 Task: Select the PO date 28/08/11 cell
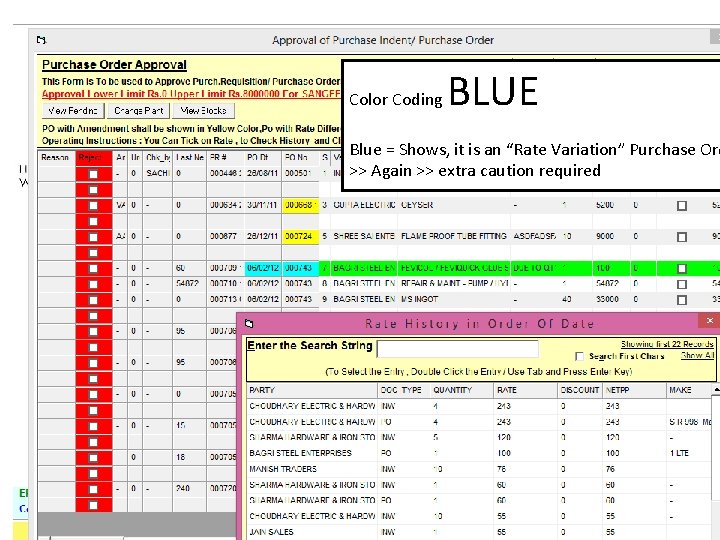coord(262,174)
